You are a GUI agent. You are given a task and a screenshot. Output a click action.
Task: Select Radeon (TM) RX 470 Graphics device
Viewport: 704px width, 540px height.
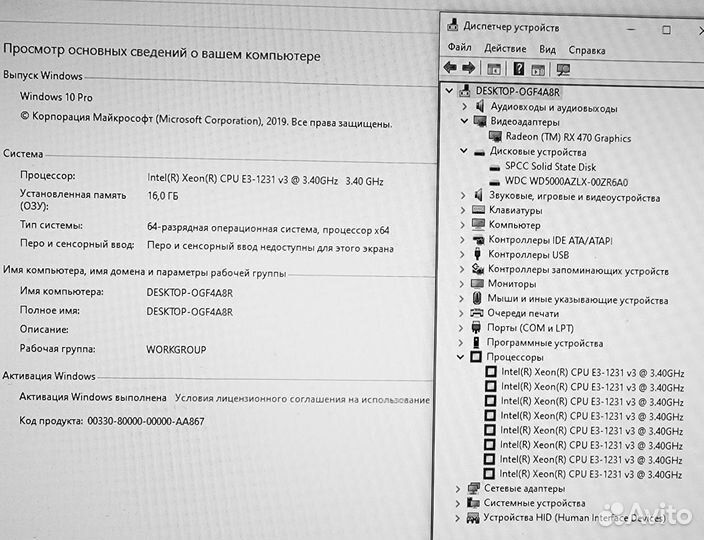pyautogui.click(x=568, y=137)
